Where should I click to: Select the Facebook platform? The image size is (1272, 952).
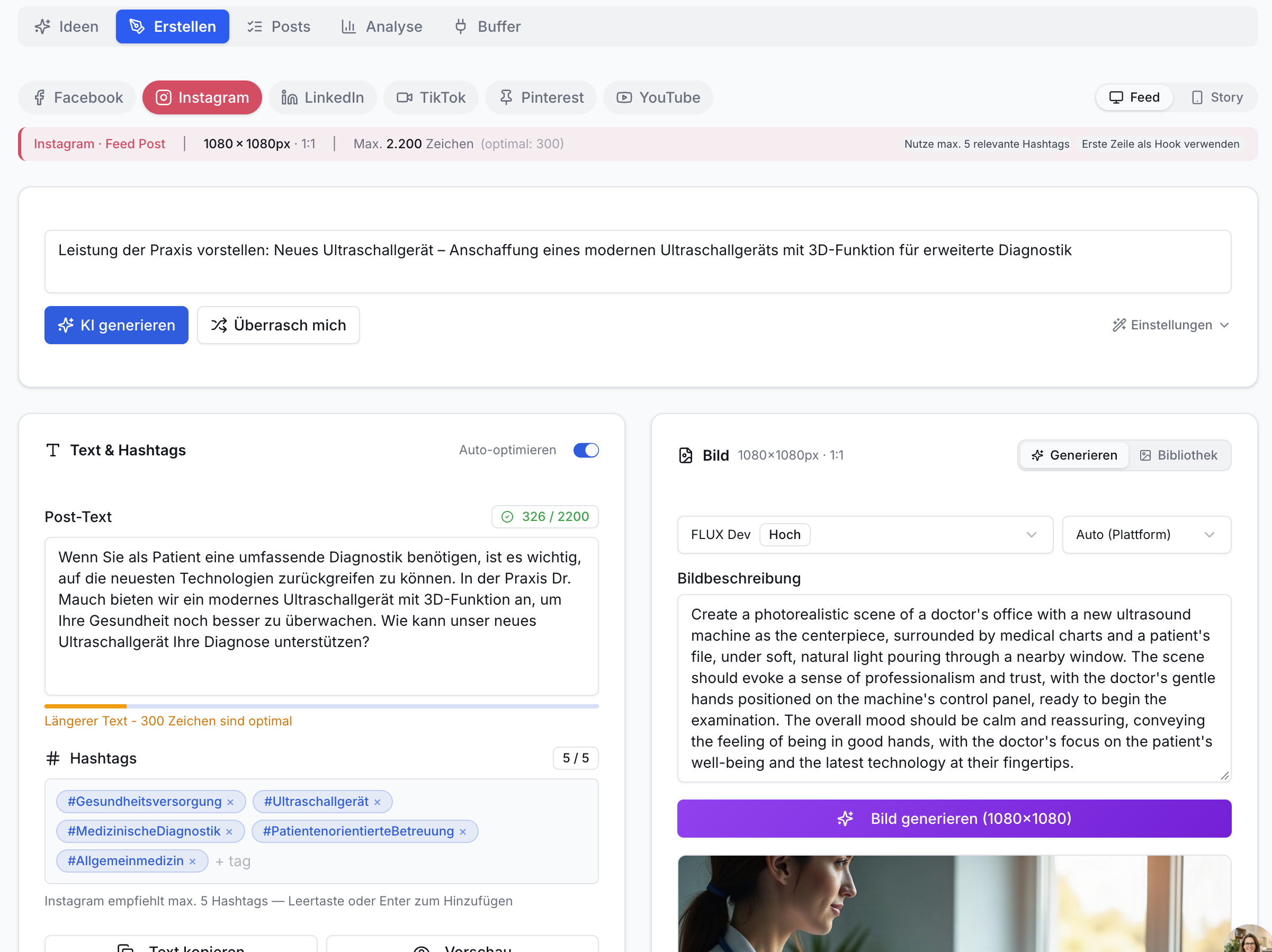click(x=78, y=97)
